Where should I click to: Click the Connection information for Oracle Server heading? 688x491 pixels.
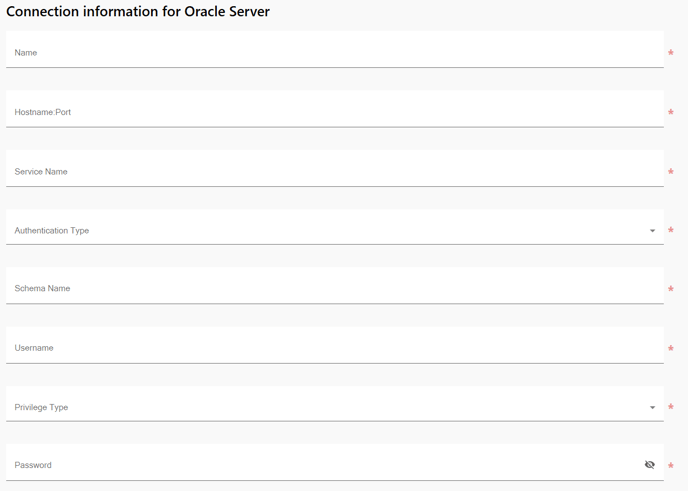tap(138, 11)
